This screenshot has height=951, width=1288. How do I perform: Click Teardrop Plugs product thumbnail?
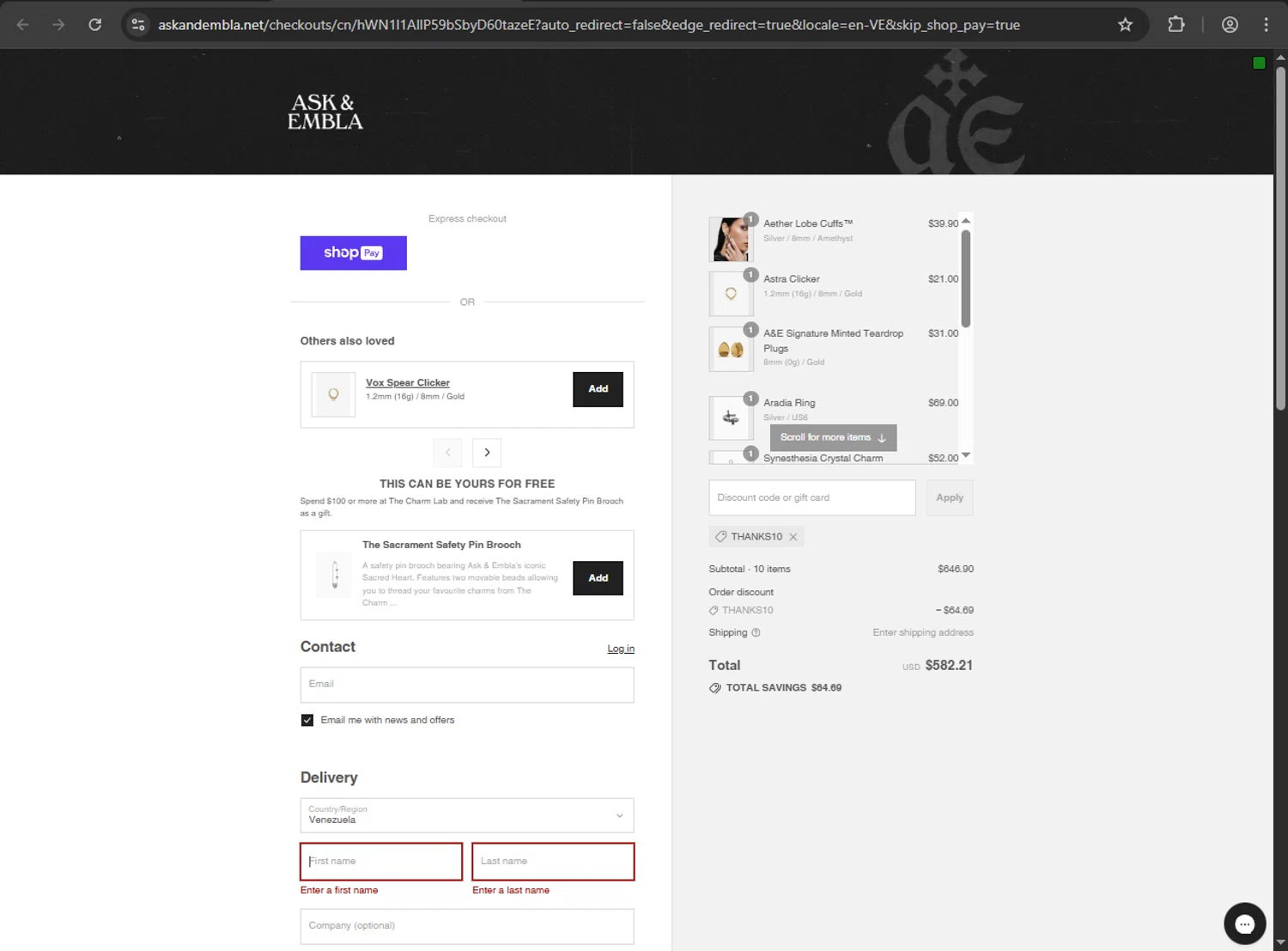731,349
